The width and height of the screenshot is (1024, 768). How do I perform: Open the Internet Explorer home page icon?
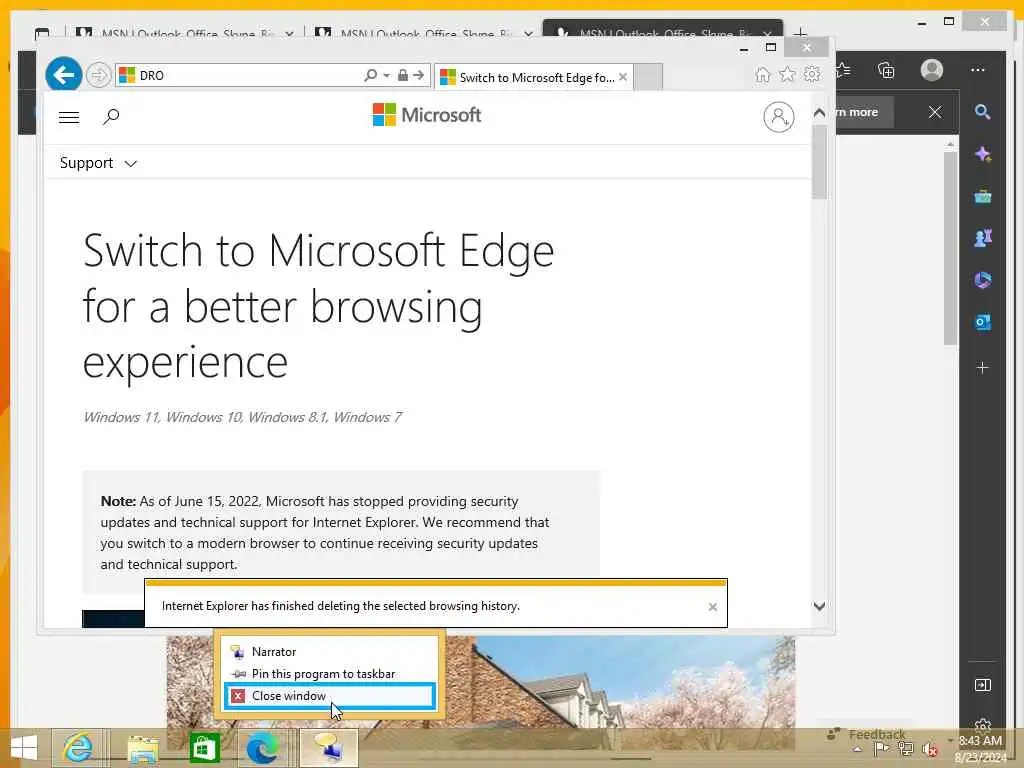(x=762, y=74)
